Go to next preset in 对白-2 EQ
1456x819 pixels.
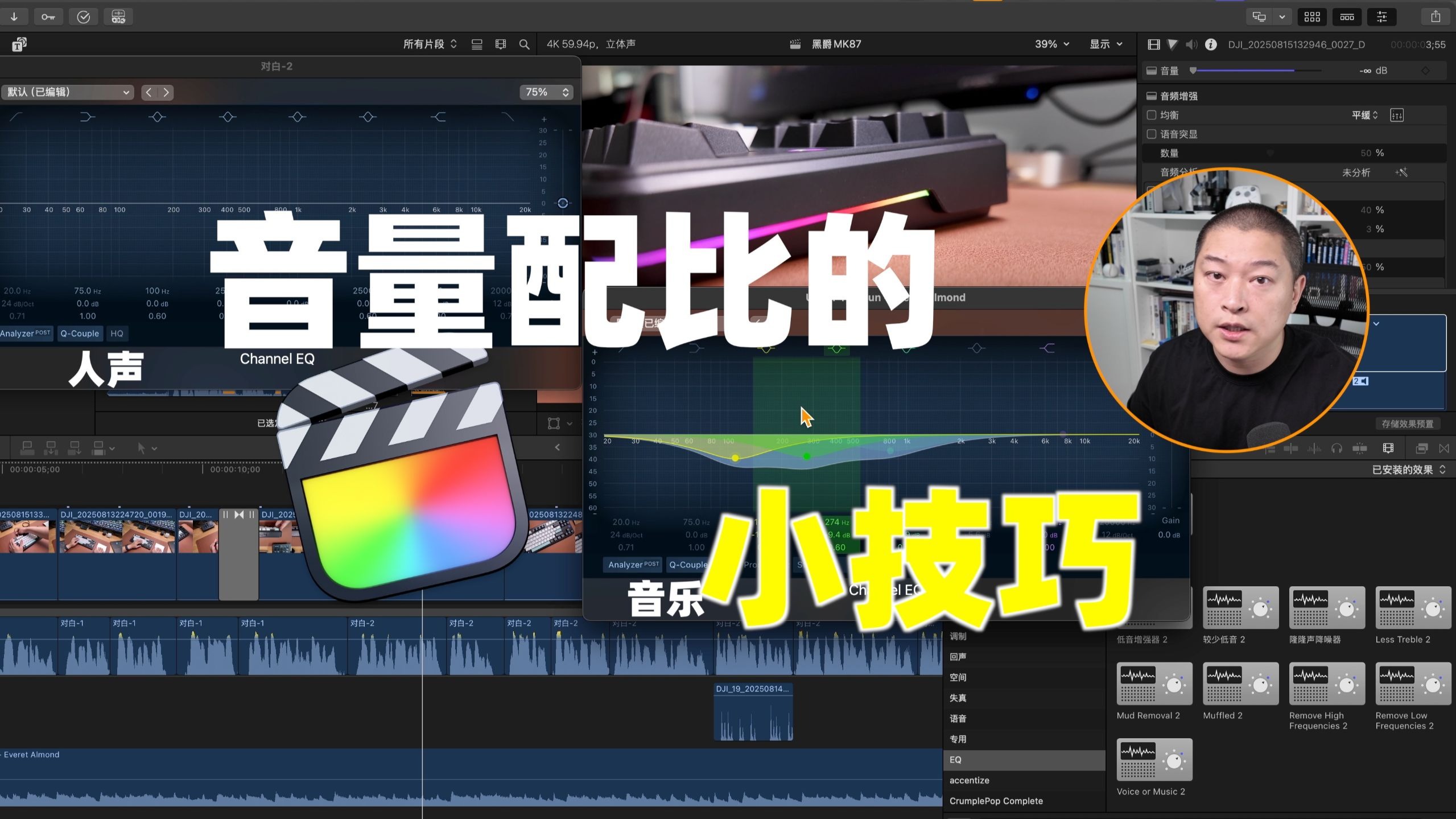click(166, 92)
